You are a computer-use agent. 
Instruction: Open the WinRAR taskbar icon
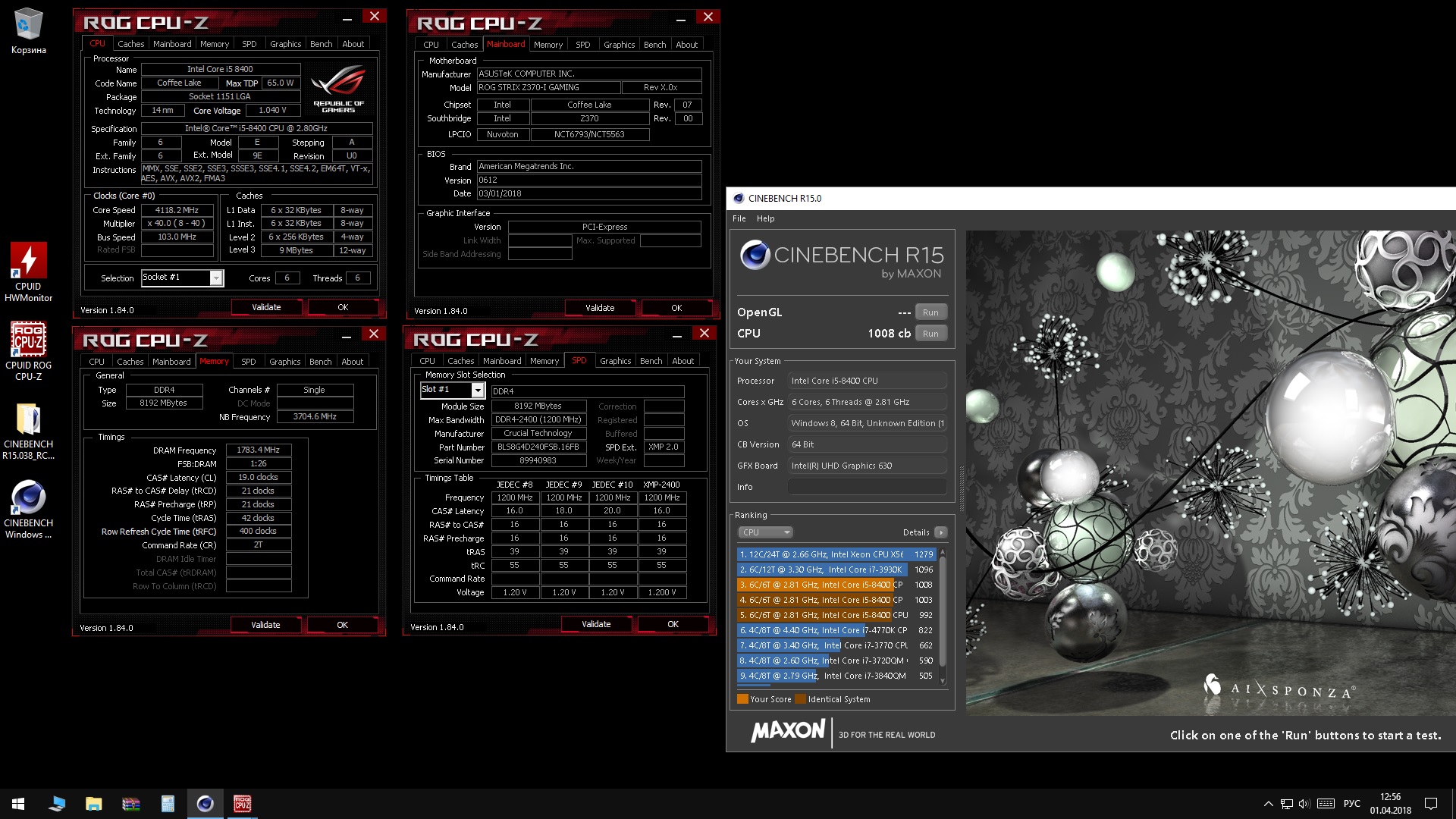tap(130, 804)
